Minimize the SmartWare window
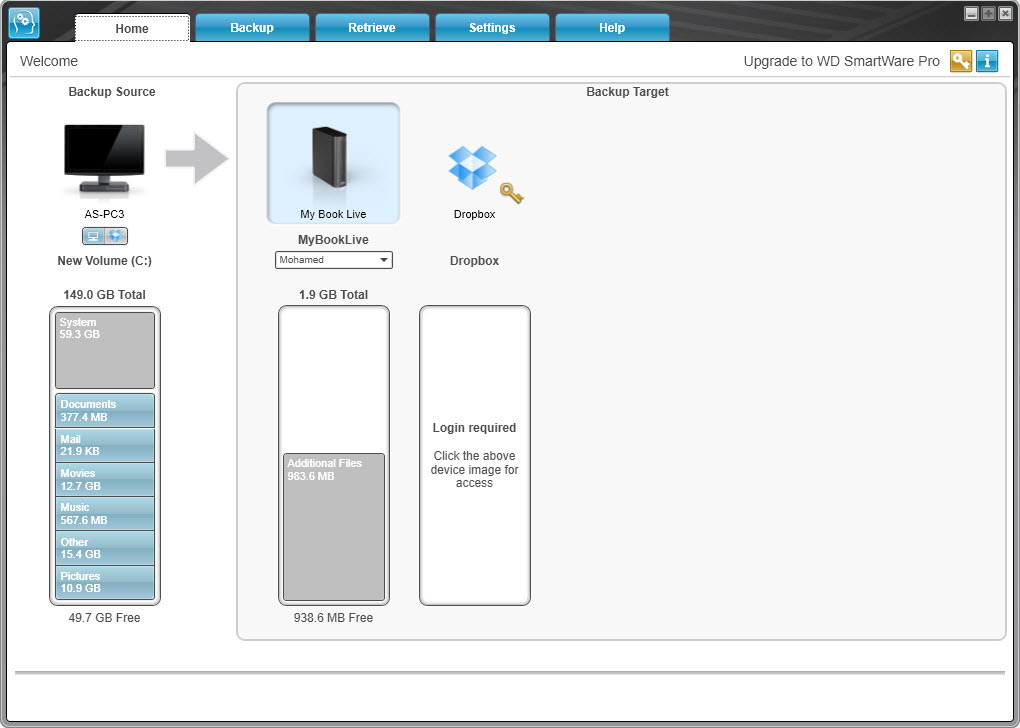 point(971,14)
